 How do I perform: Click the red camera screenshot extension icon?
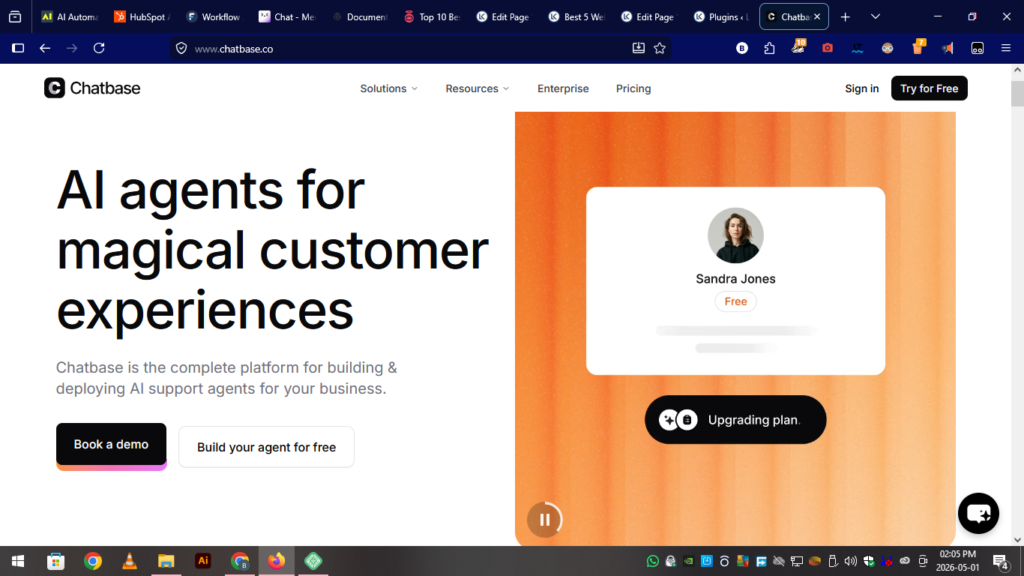pyautogui.click(x=827, y=48)
